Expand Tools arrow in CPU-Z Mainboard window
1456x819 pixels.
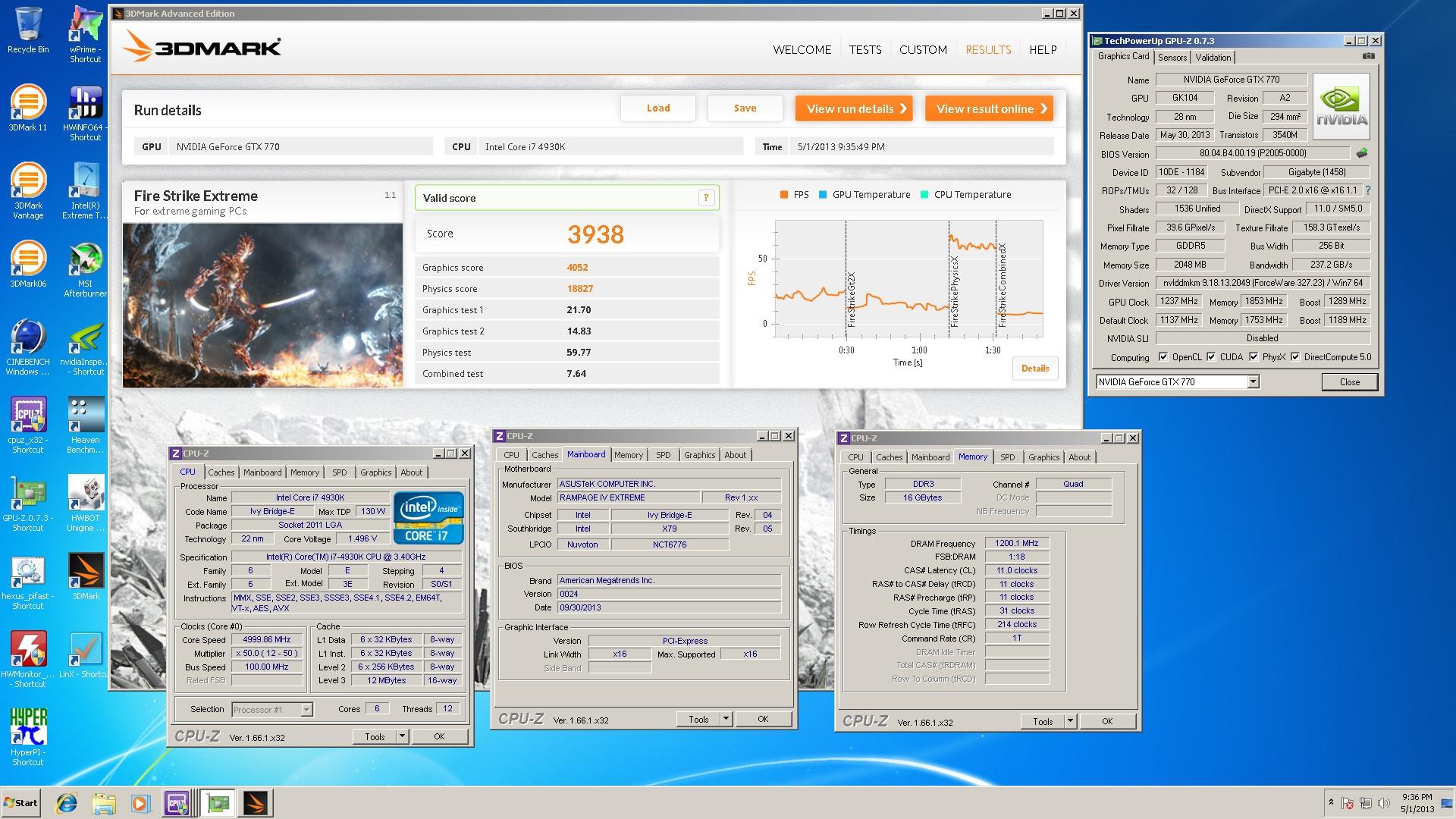click(726, 719)
